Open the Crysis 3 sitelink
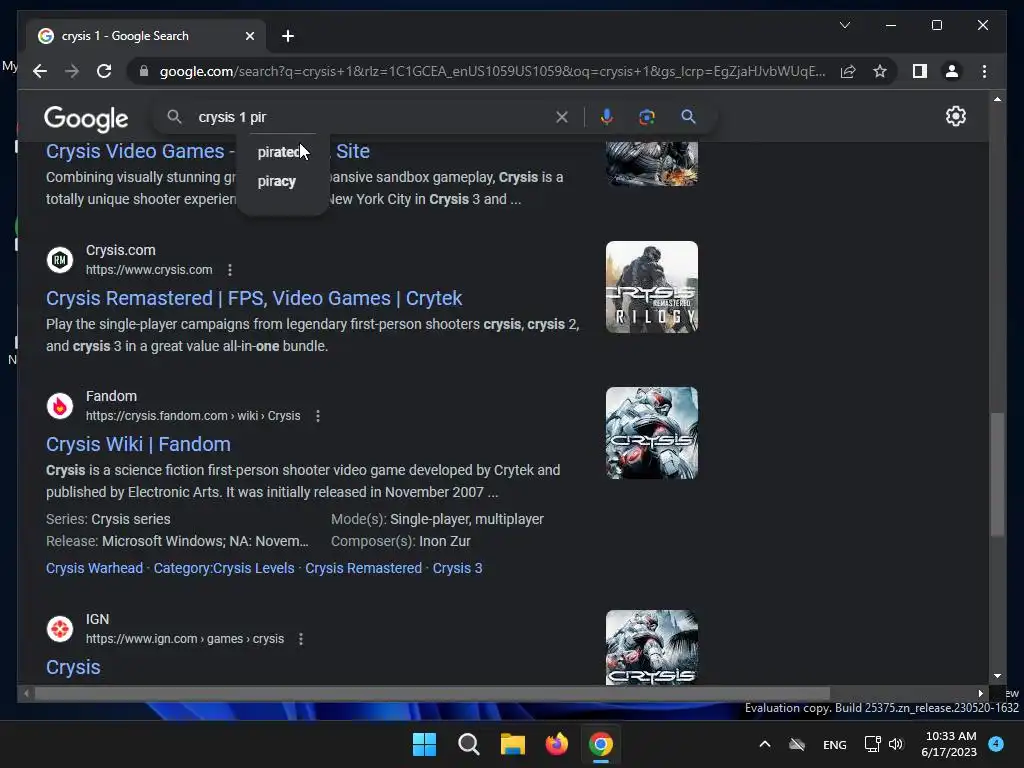This screenshot has height=768, width=1024. pos(458,568)
